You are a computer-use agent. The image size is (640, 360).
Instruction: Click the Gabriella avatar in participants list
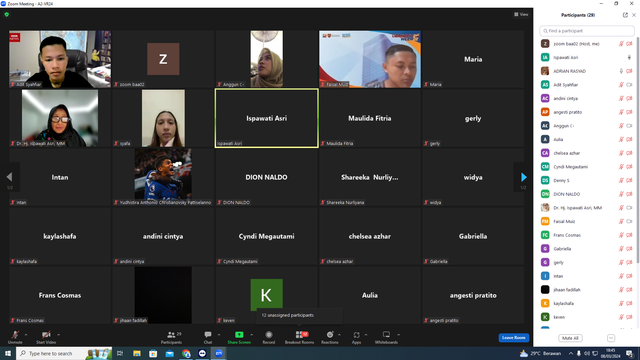point(545,249)
